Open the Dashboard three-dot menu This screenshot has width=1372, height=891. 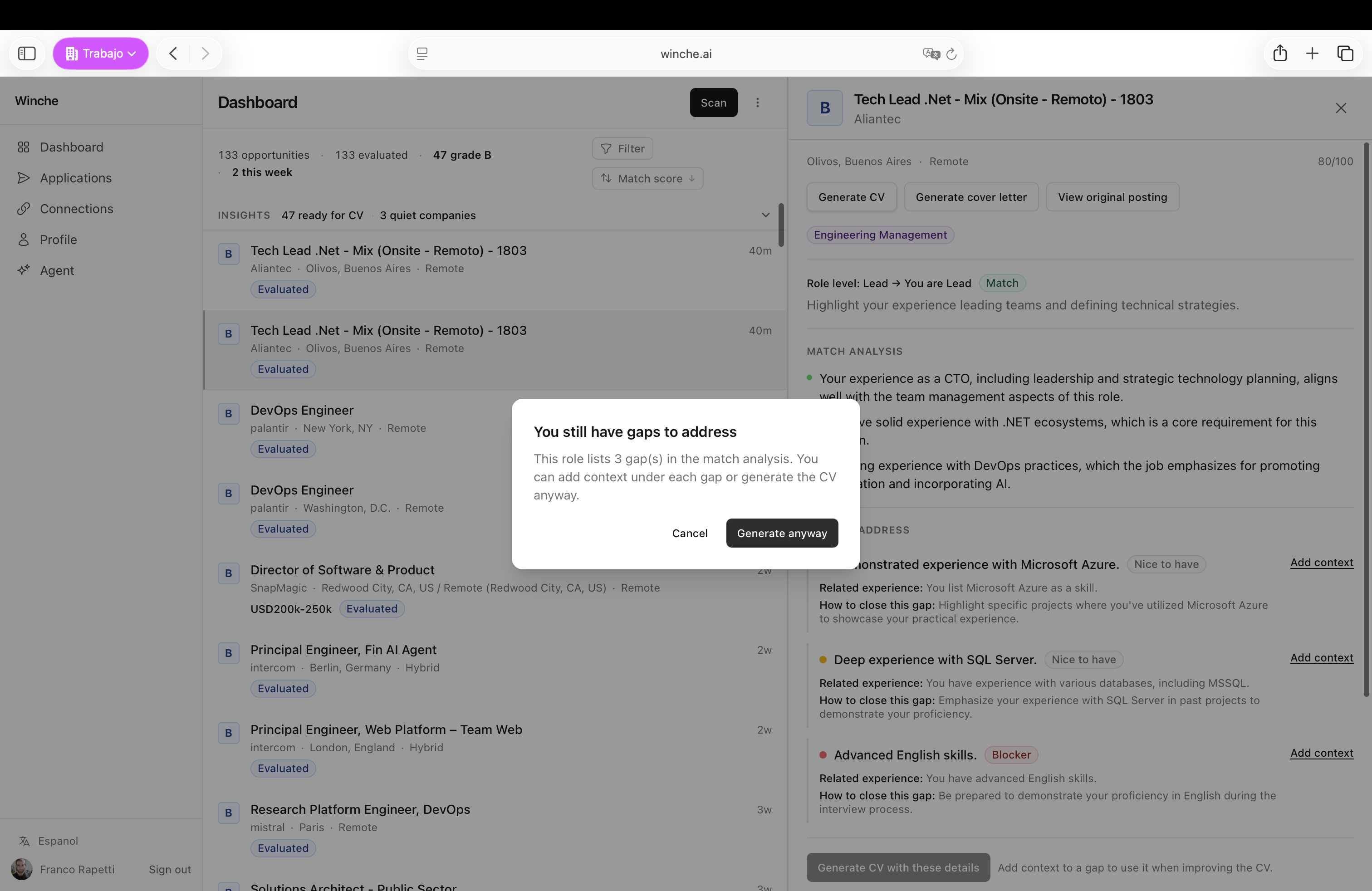[758, 103]
